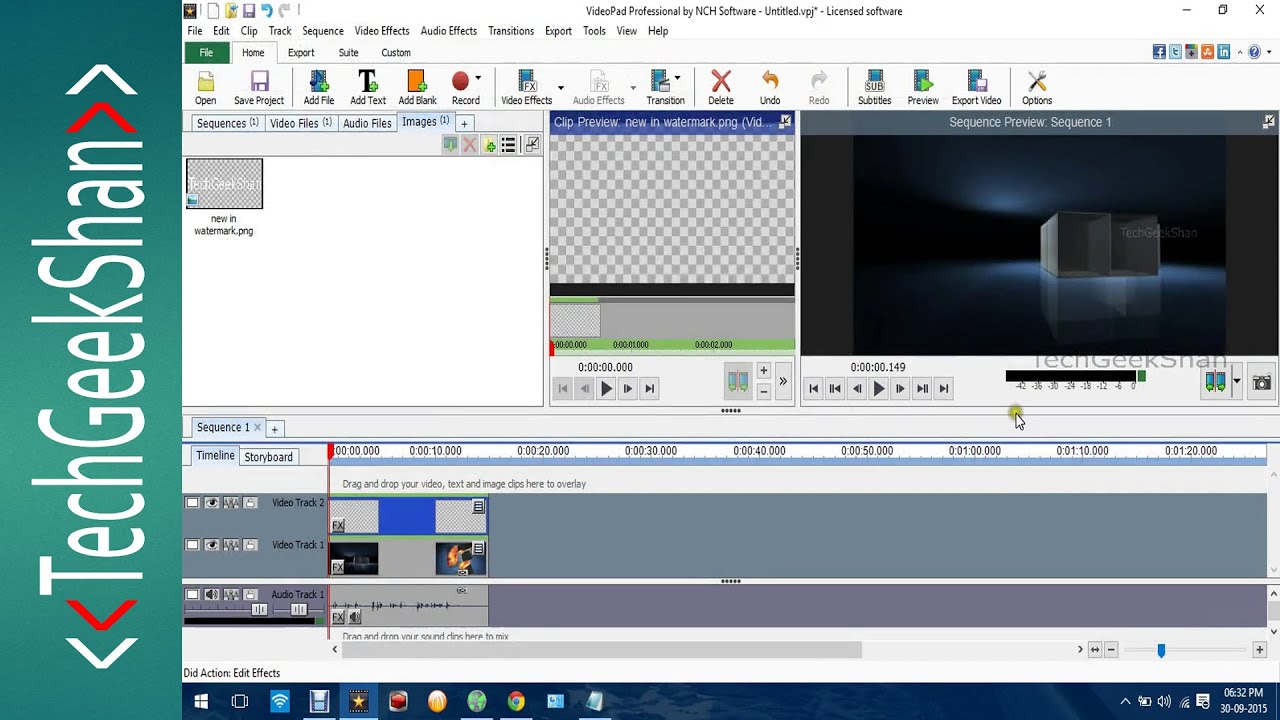Viewport: 1280px width, 720px height.
Task: Open the Video Track 1 clip menu icon
Action: (479, 548)
